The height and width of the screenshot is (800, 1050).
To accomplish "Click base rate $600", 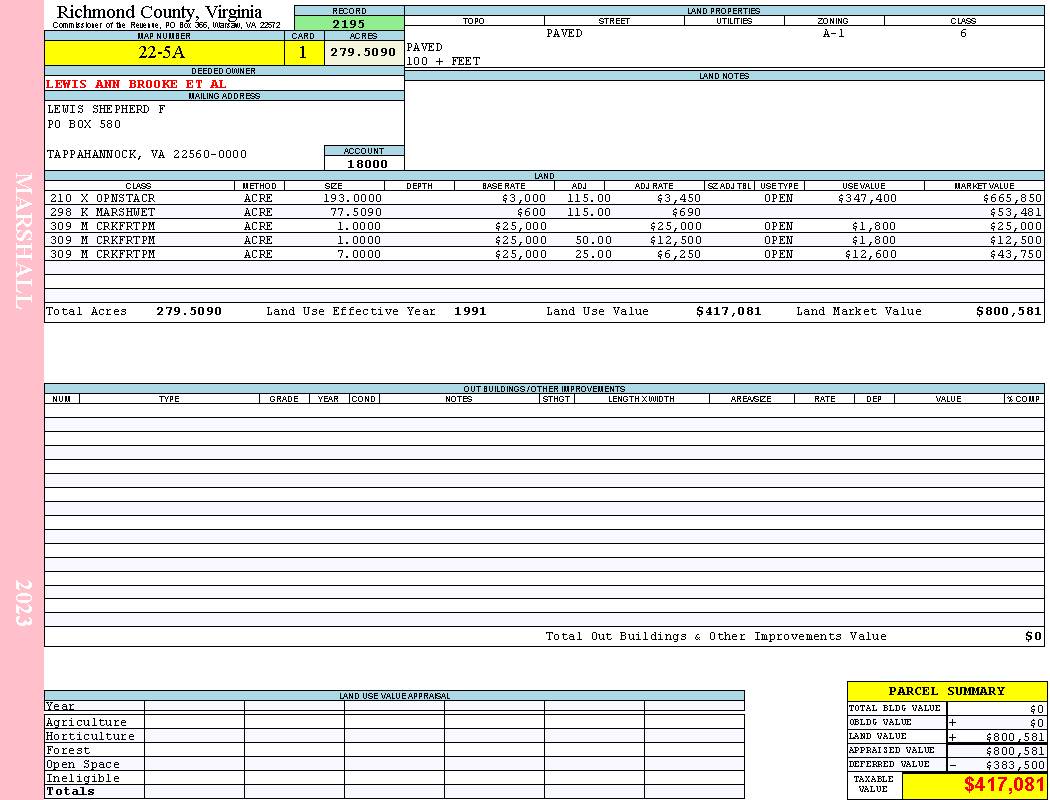I will (531, 212).
